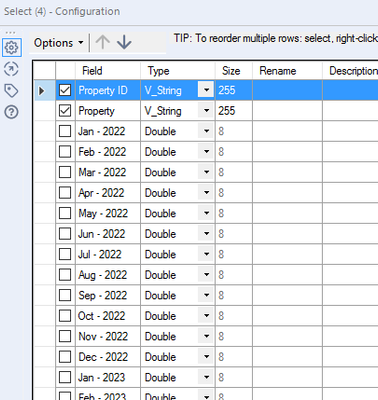Click the Type column header
The width and height of the screenshot is (378, 400).
(x=178, y=71)
